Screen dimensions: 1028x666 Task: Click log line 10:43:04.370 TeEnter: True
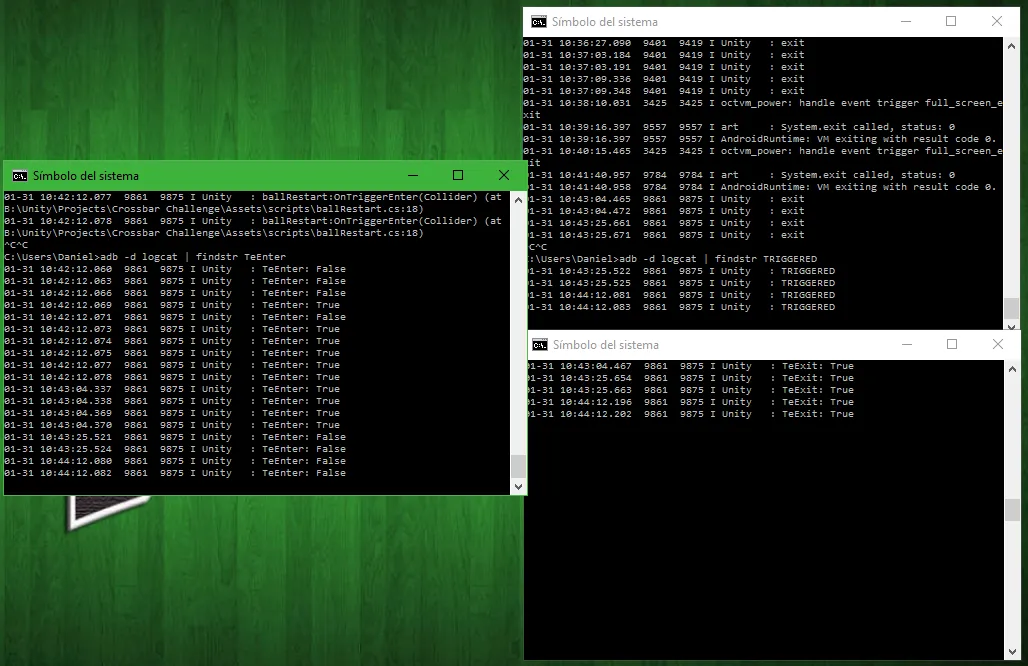[x=172, y=425]
